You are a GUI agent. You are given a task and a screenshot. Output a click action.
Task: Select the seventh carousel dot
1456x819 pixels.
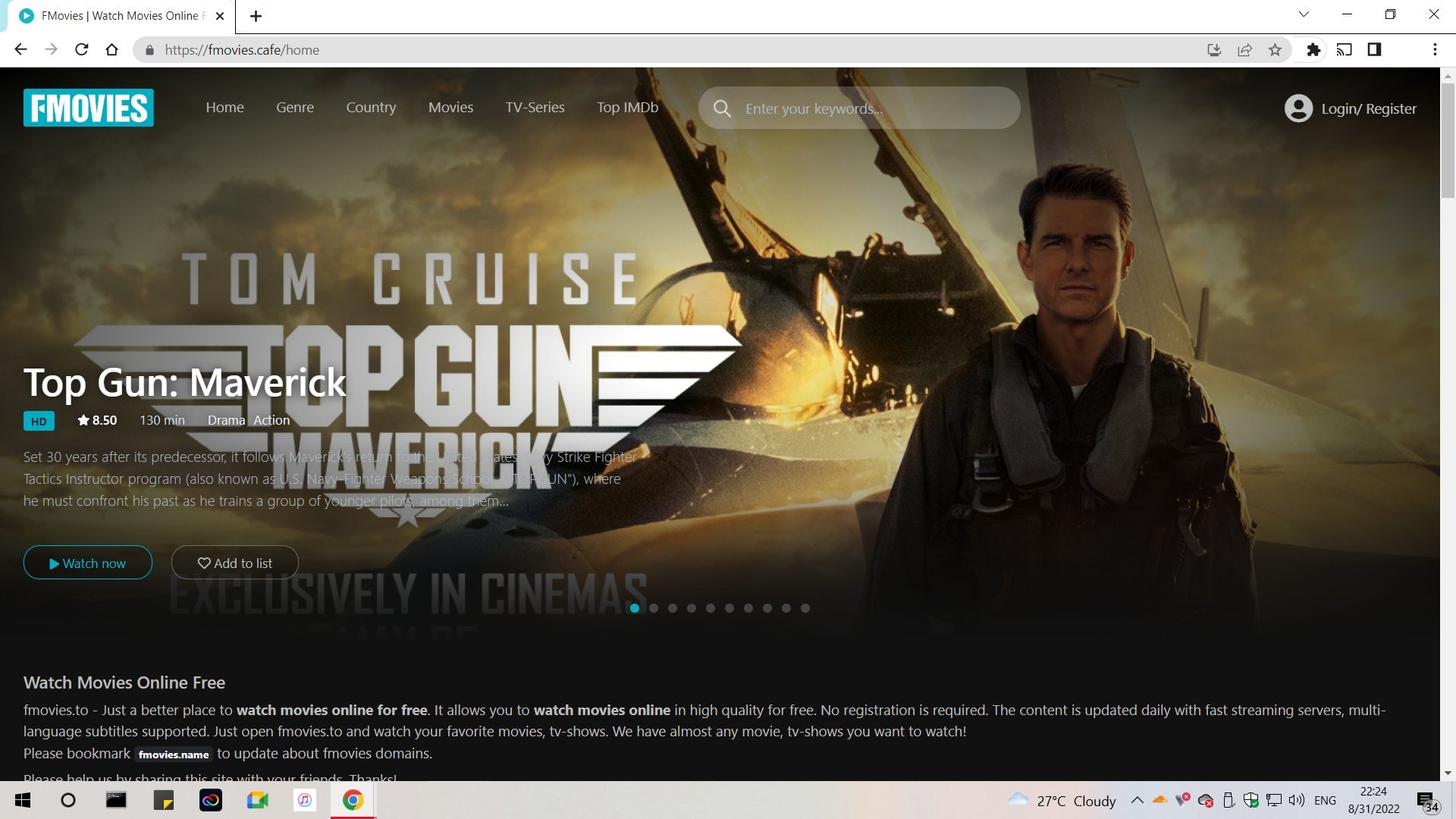click(x=748, y=608)
